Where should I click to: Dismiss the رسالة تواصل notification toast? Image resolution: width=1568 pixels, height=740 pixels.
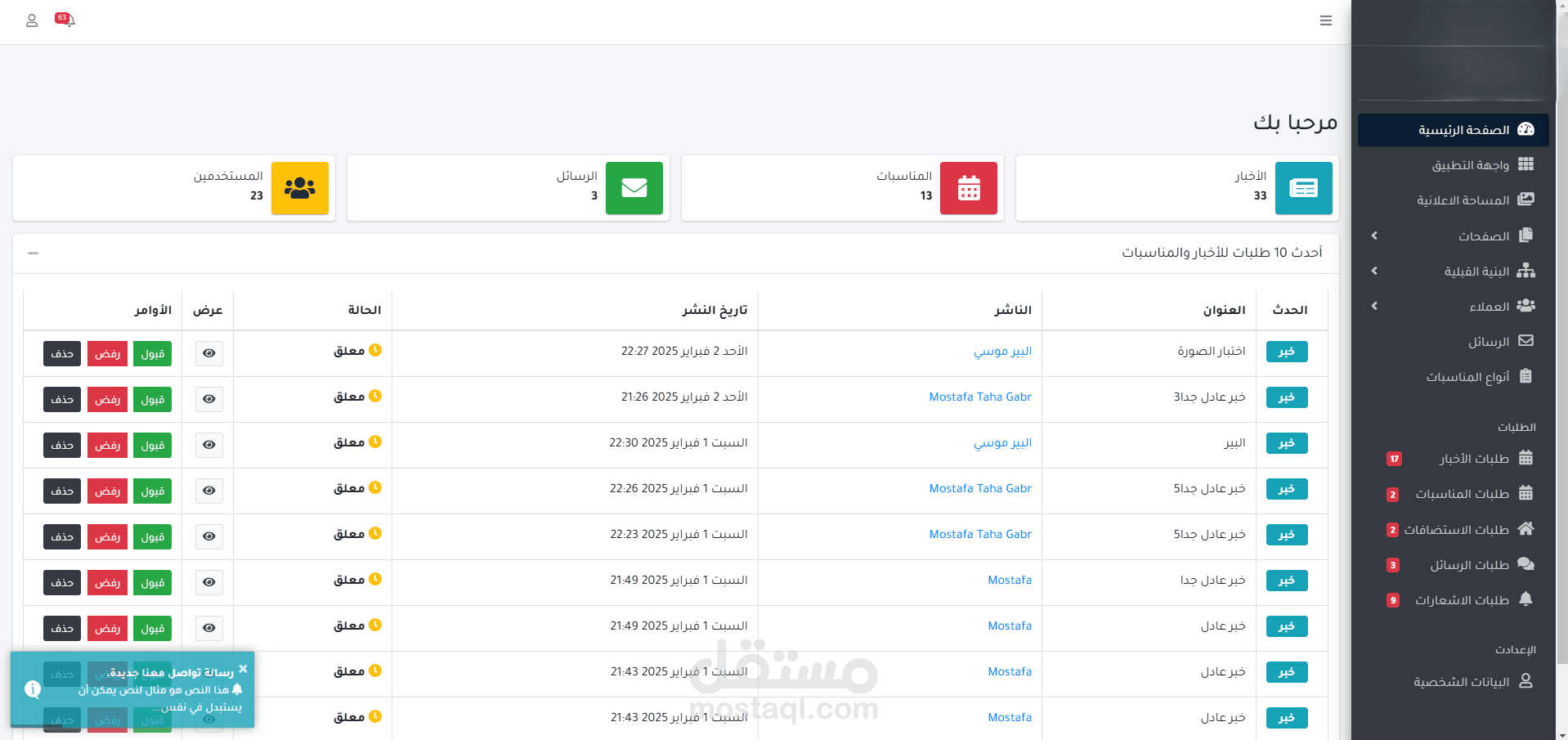coord(243,669)
